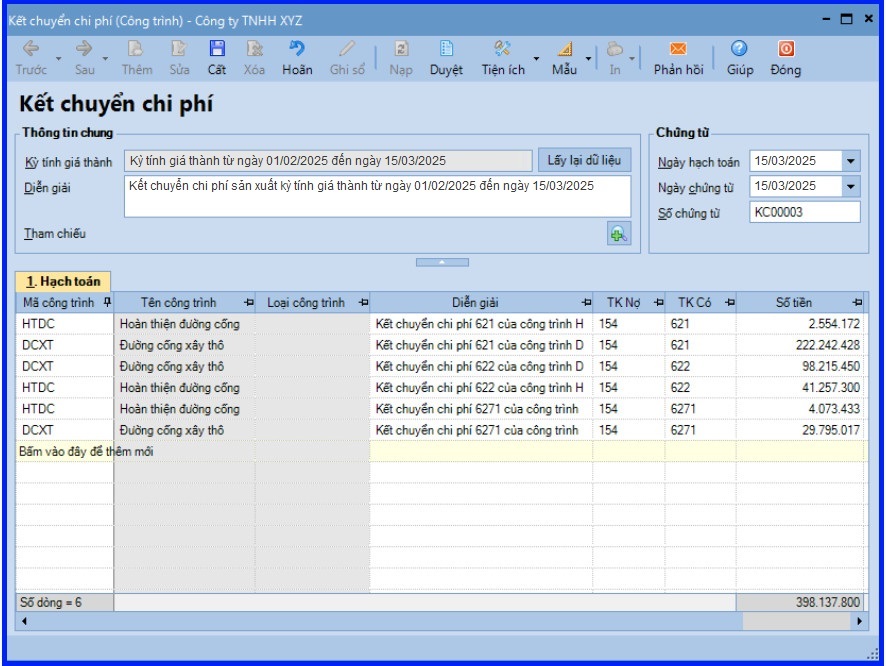886x666 pixels.
Task: Select Đường cống xây thô in 622 row
Action: coord(184,367)
